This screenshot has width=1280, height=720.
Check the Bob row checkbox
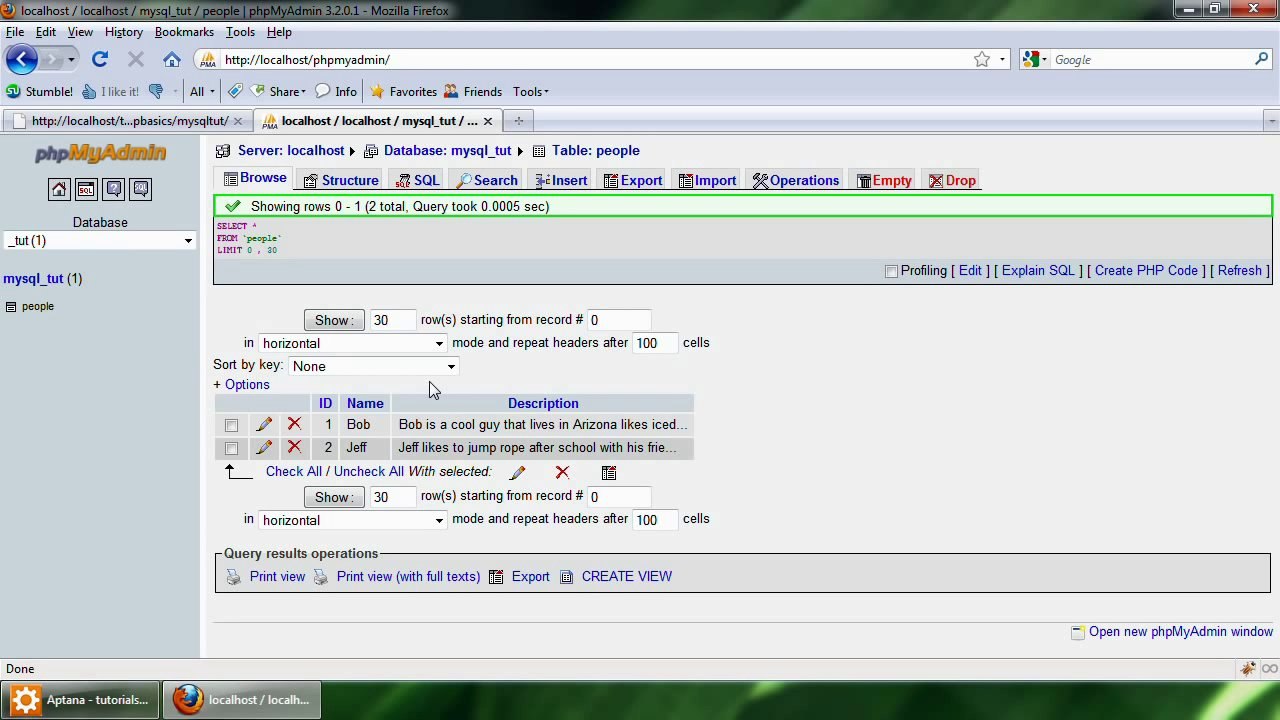point(231,425)
